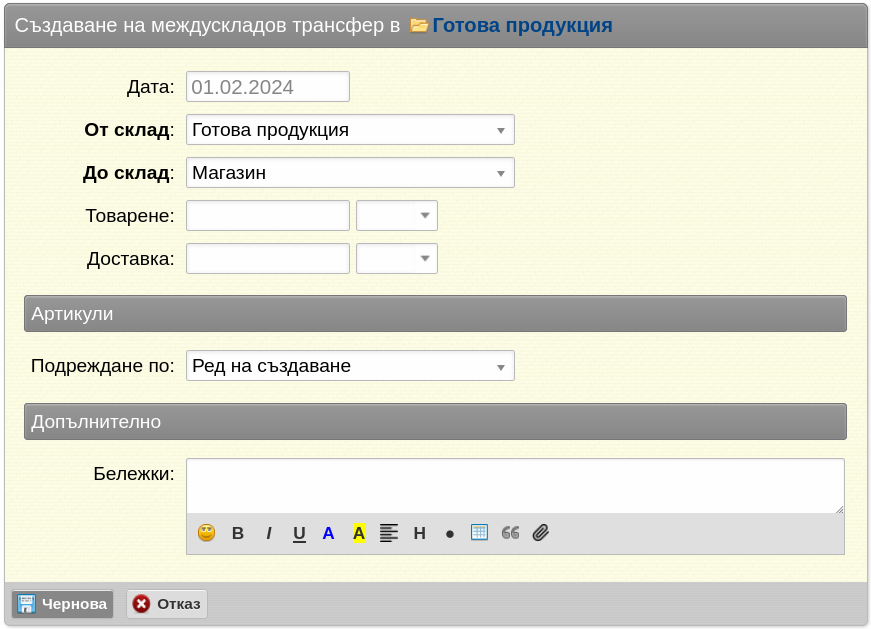Open the Готова продукция folder link

[x=522, y=25]
